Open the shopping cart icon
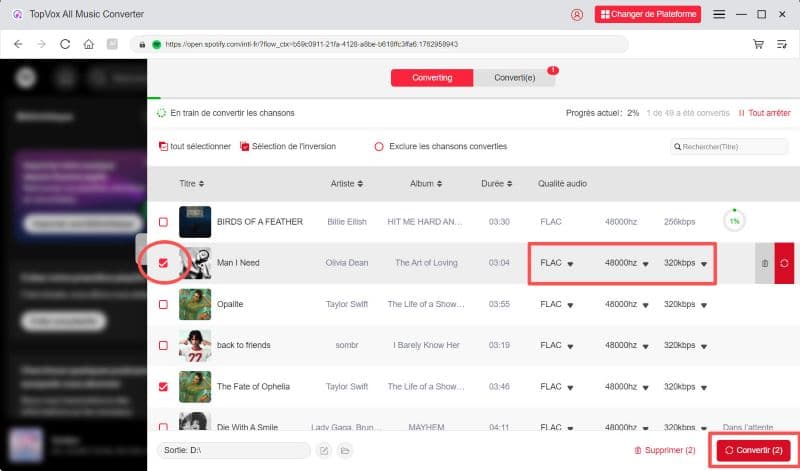The height and width of the screenshot is (471, 800). point(758,44)
